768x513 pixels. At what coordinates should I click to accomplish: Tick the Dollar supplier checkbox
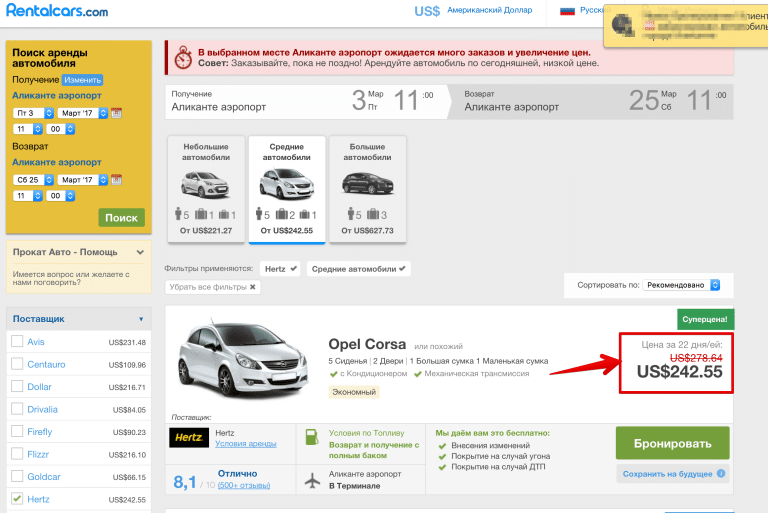(17, 386)
